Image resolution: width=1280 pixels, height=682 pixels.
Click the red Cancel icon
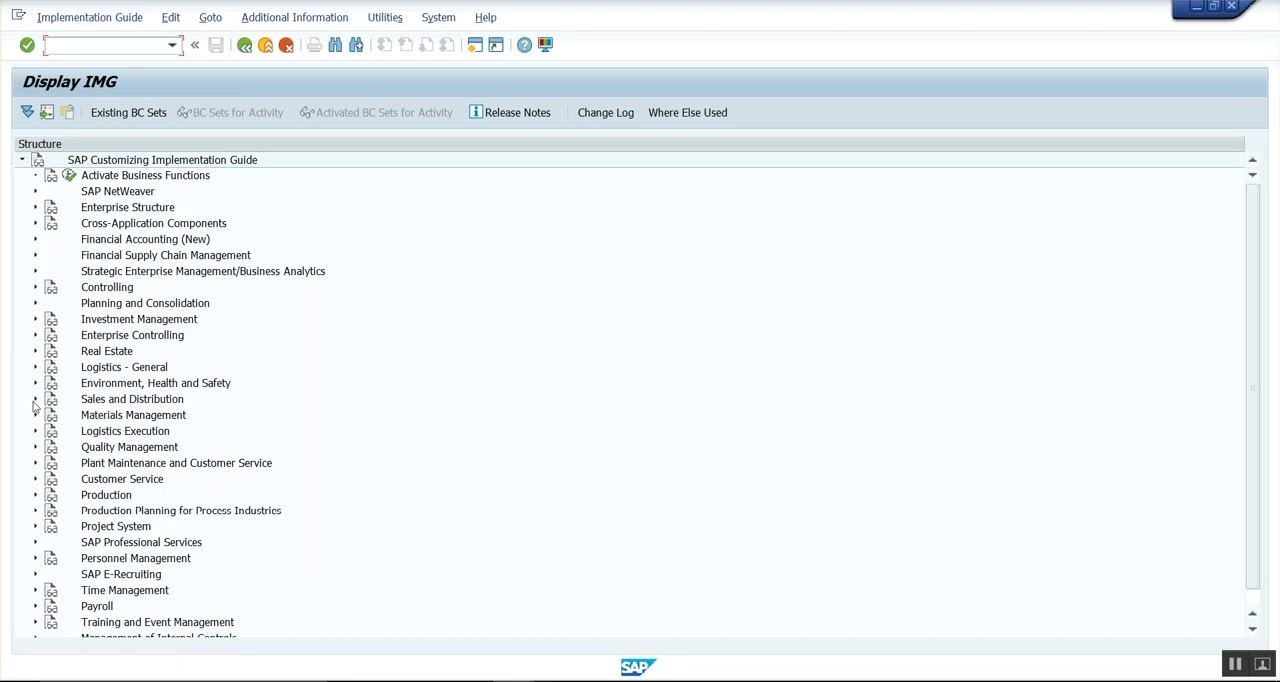click(x=286, y=45)
